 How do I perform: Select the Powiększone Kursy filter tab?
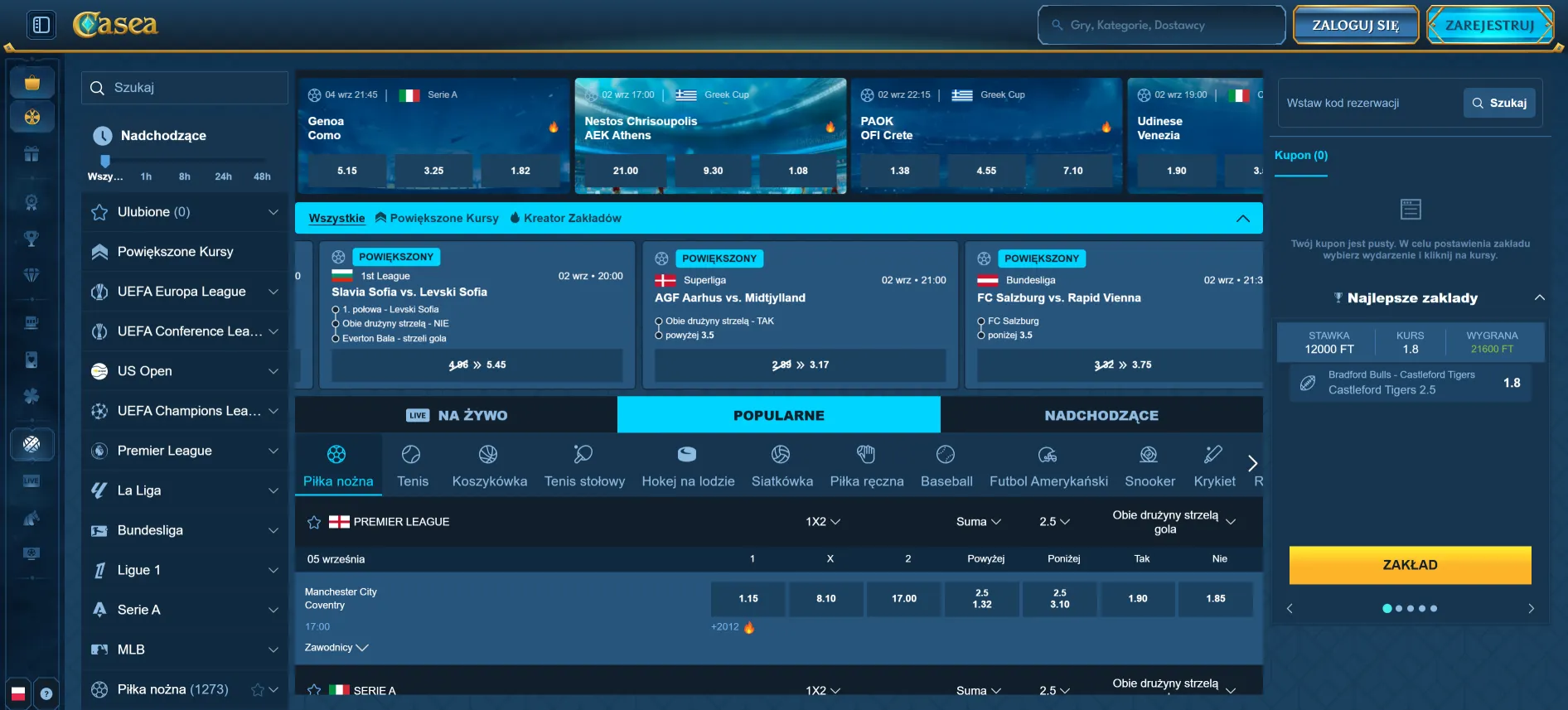437,218
